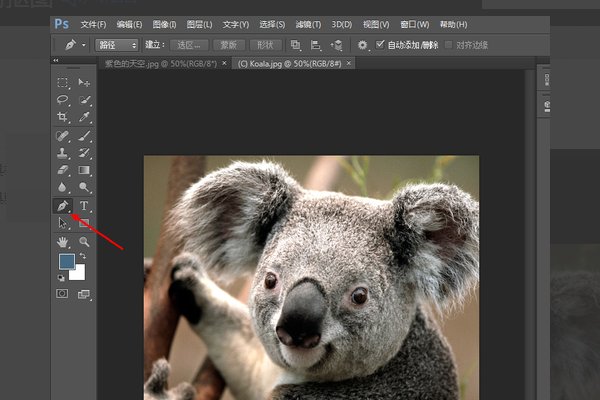
Task: Open the 编辑(E) menu
Action: pos(129,24)
